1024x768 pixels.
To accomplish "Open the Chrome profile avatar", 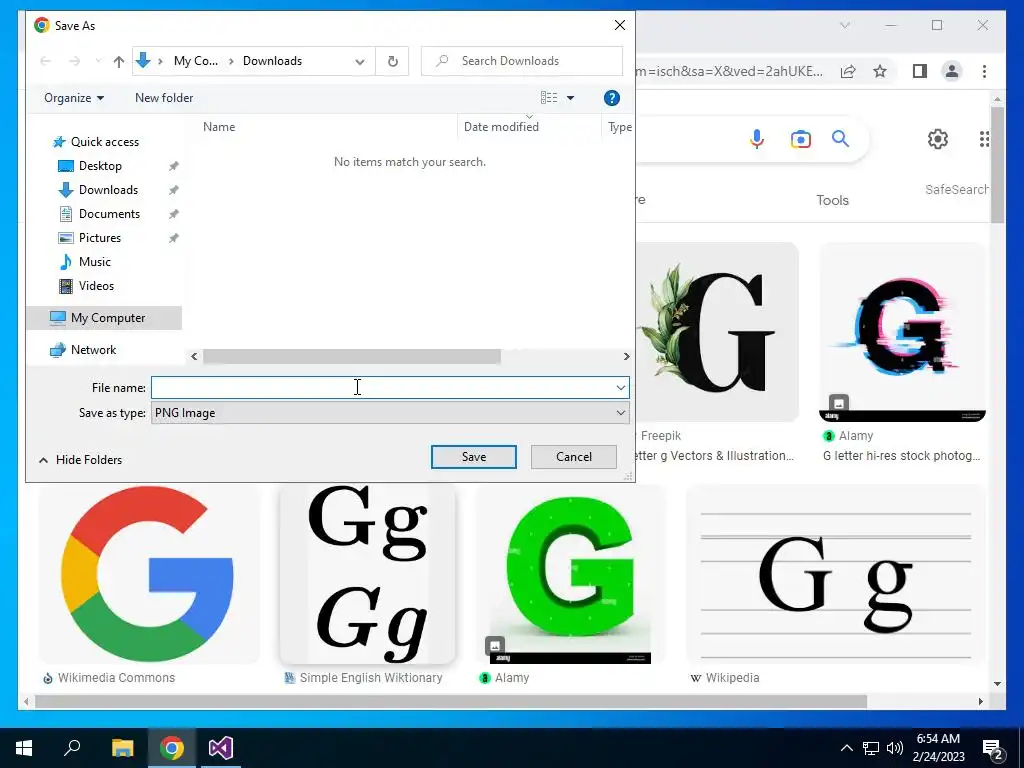I will point(952,71).
